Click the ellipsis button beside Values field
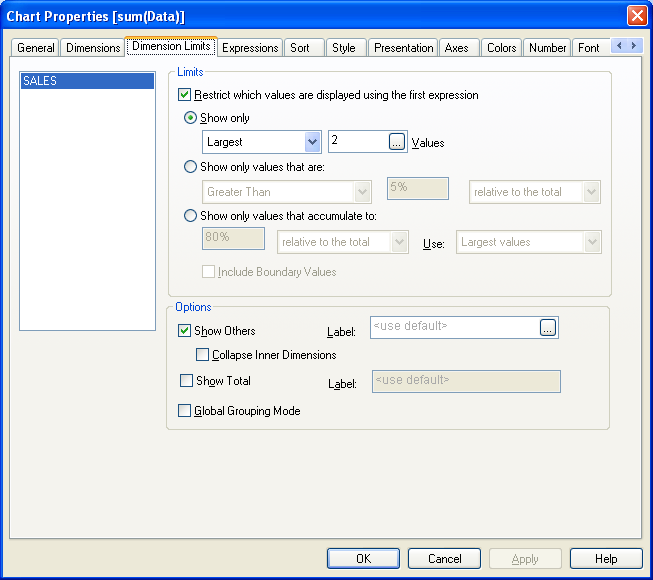This screenshot has height=580, width=653. point(397,142)
